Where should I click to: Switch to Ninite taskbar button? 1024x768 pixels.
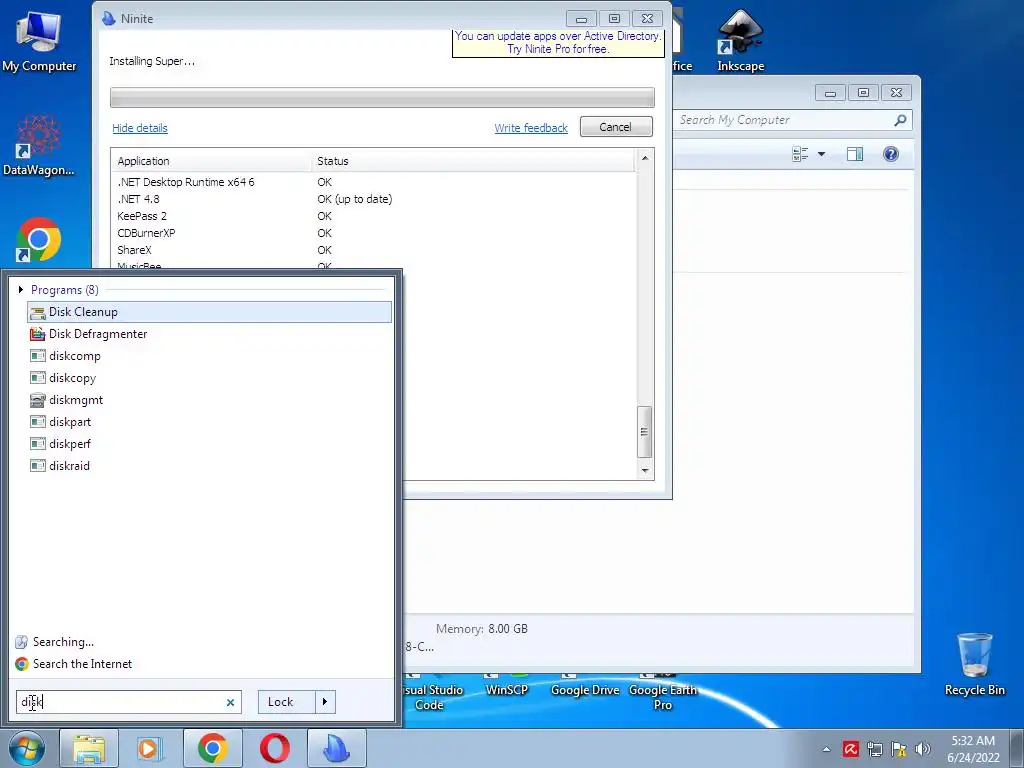pyautogui.click(x=337, y=748)
